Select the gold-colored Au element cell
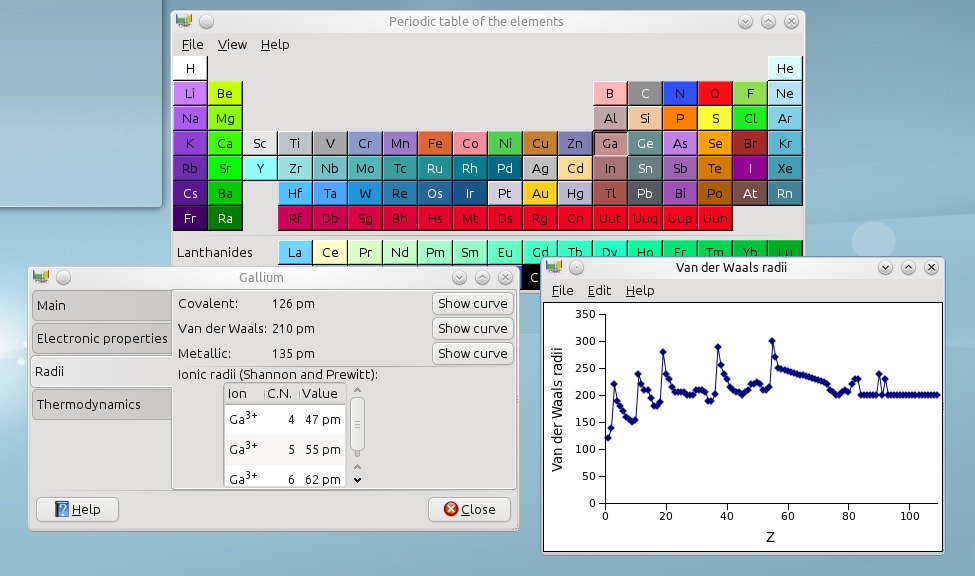 click(x=540, y=193)
